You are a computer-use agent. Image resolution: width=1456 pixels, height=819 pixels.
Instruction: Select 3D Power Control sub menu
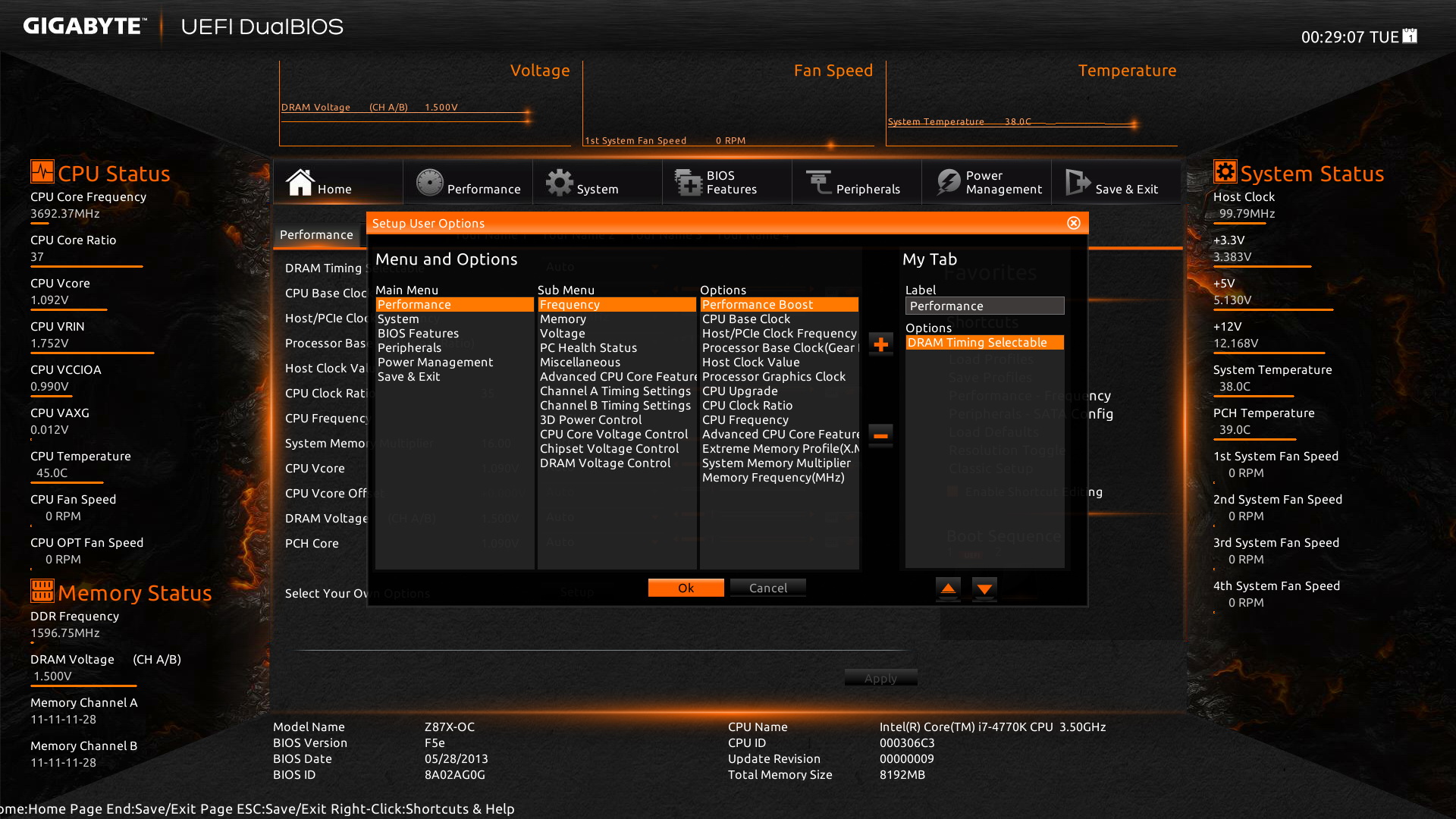617,420
